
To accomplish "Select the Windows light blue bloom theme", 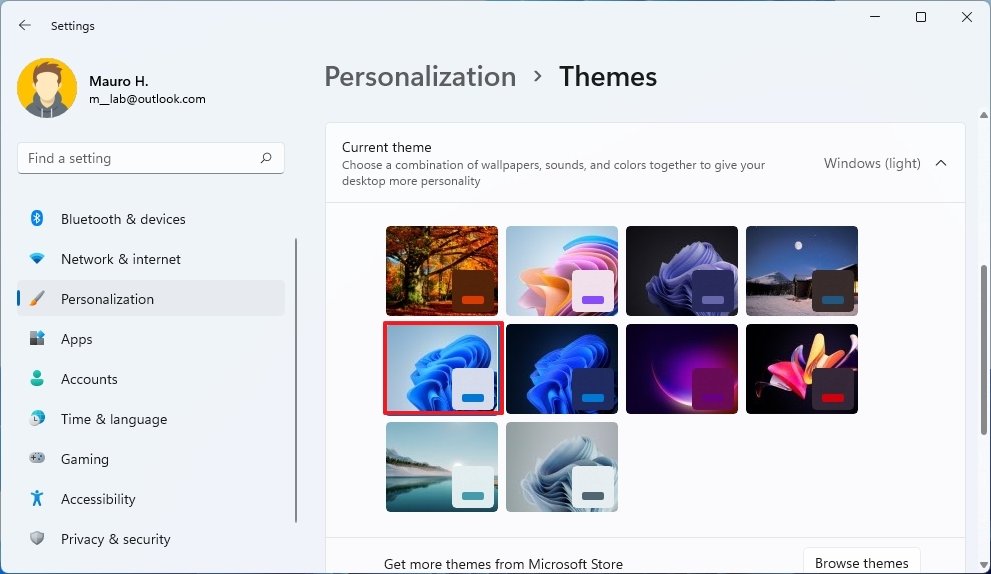I will [x=443, y=368].
